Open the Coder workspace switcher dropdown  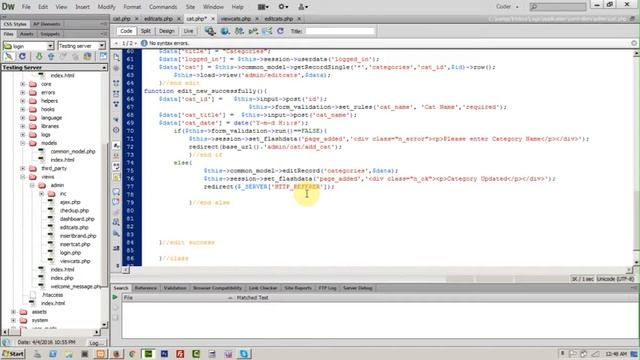(507, 7)
